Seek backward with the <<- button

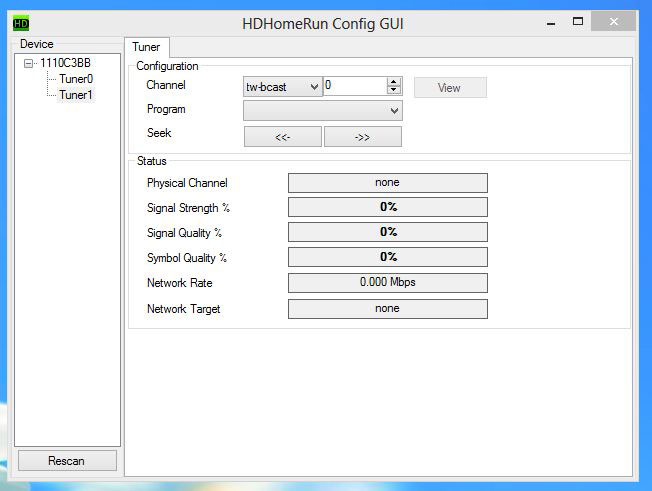tap(283, 137)
